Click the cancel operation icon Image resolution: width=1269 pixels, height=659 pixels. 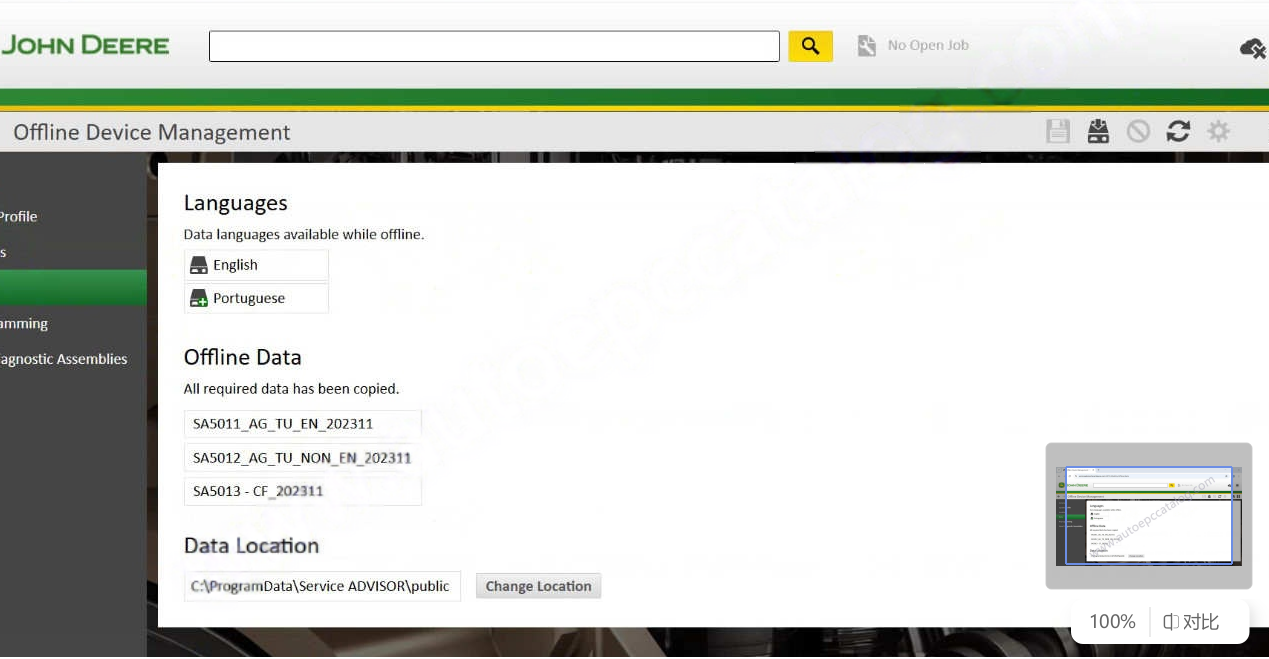click(1138, 131)
